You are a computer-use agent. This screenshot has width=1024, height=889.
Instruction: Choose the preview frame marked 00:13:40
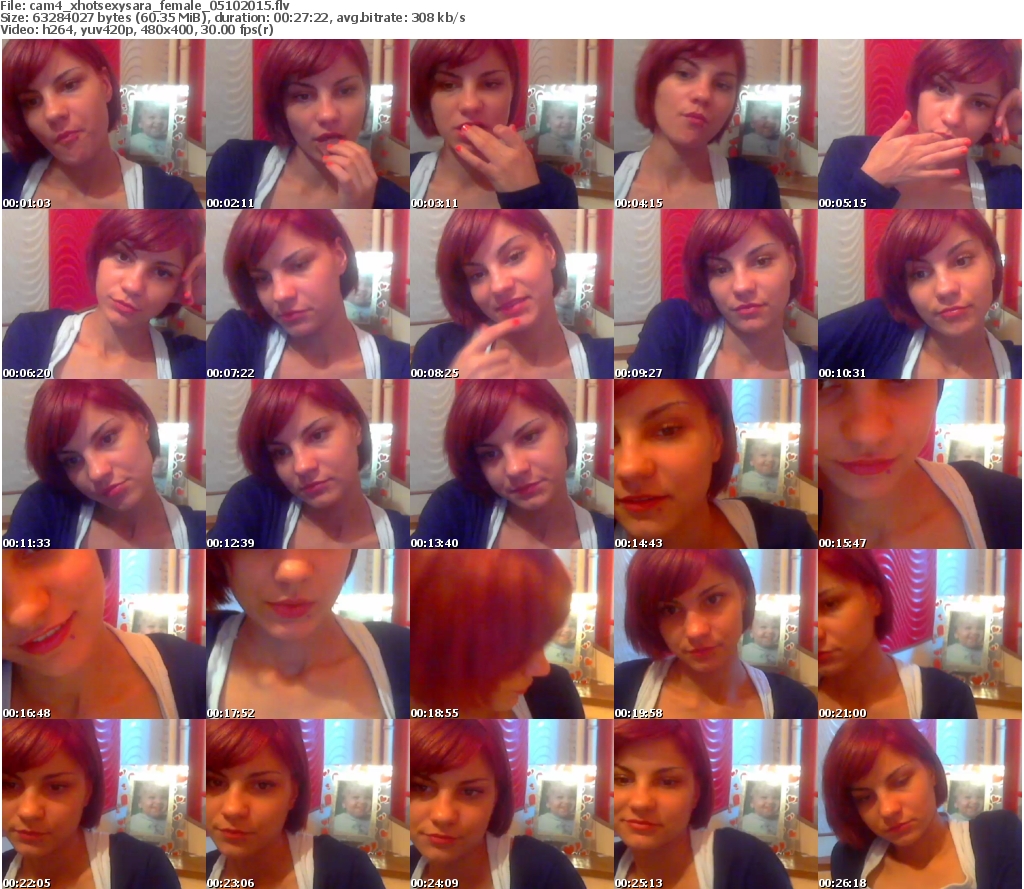coord(511,464)
